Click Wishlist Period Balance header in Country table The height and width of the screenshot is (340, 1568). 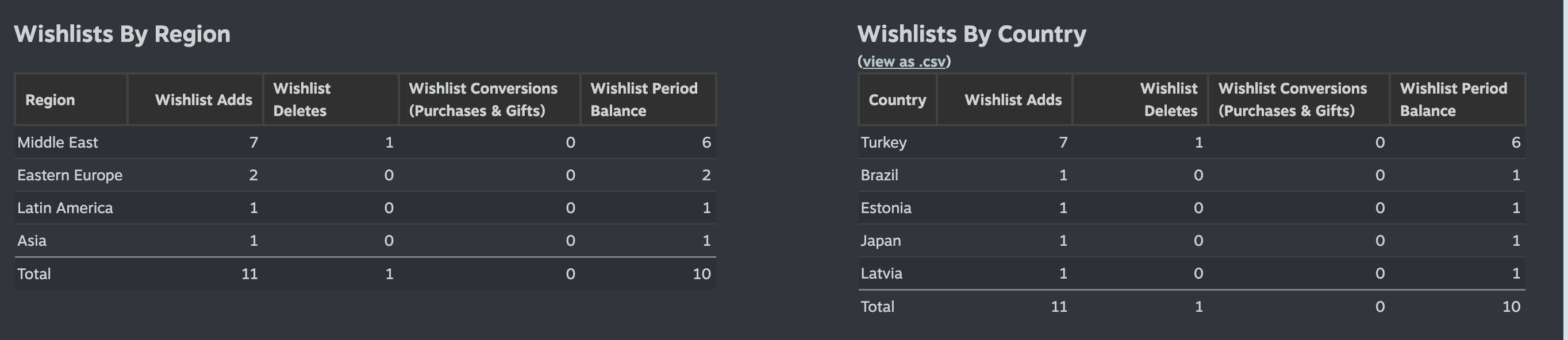pos(1458,100)
